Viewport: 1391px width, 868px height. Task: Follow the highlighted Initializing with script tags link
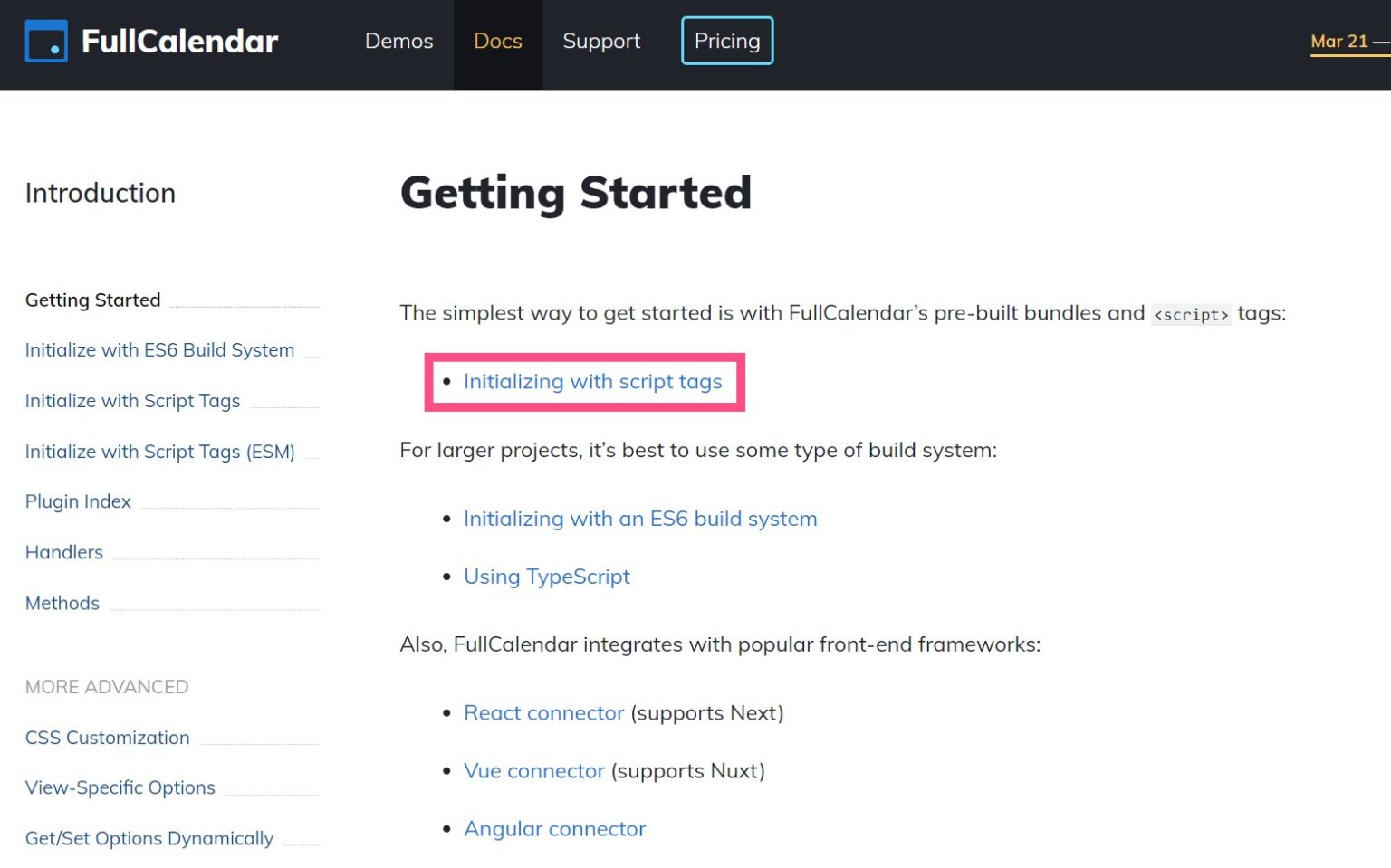[x=592, y=382]
